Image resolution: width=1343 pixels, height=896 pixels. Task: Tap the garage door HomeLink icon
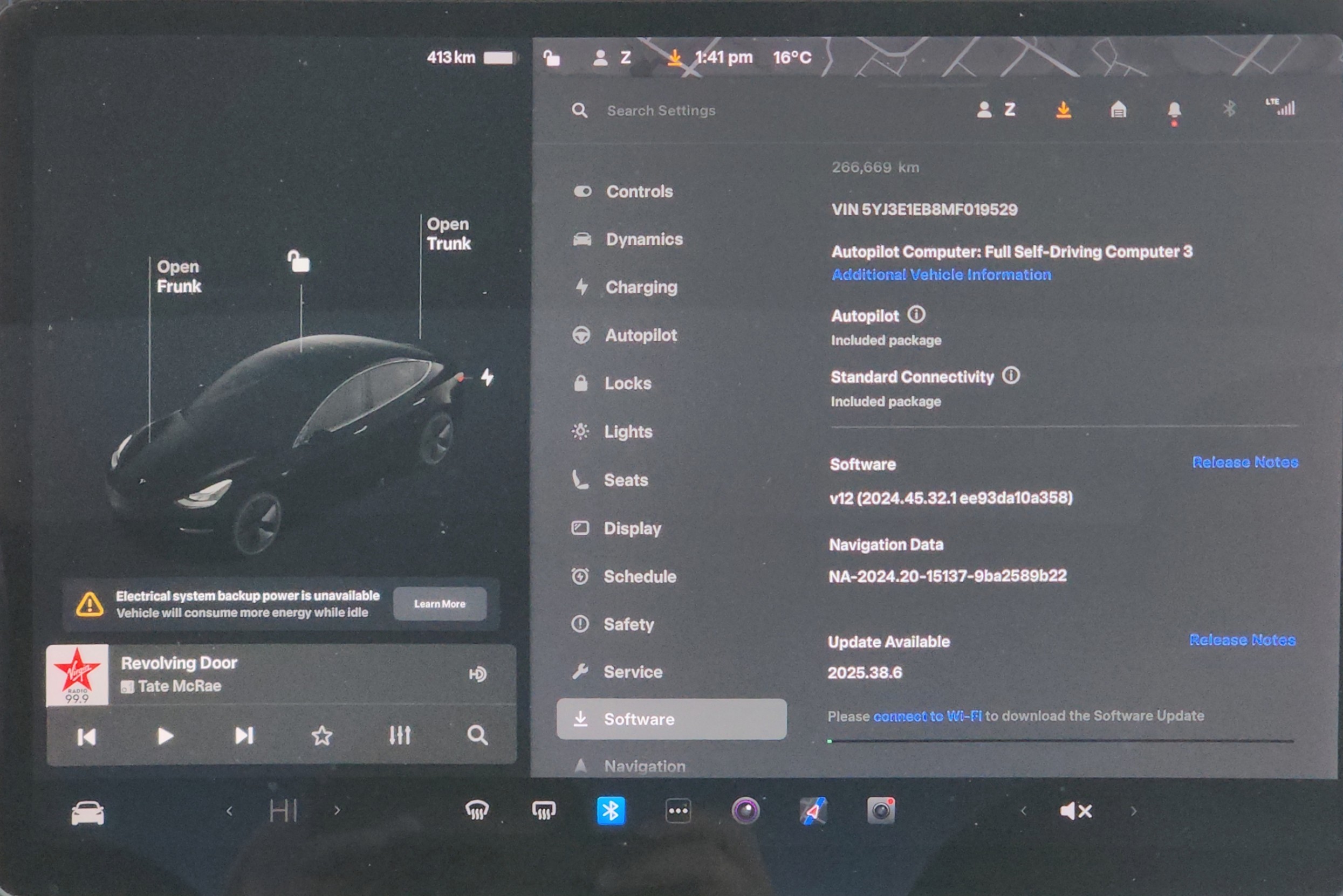[1118, 109]
